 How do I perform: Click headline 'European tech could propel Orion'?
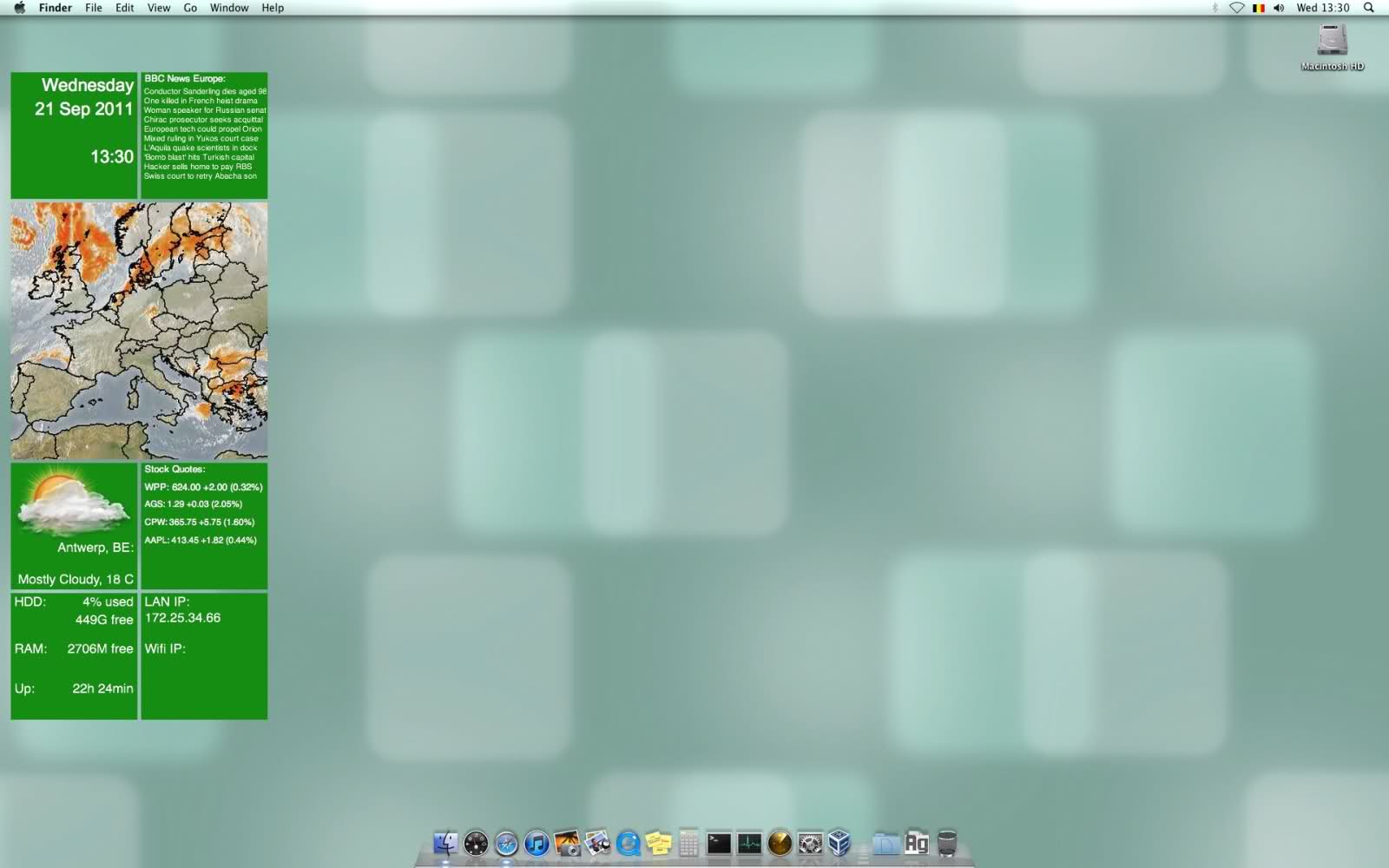[x=203, y=129]
